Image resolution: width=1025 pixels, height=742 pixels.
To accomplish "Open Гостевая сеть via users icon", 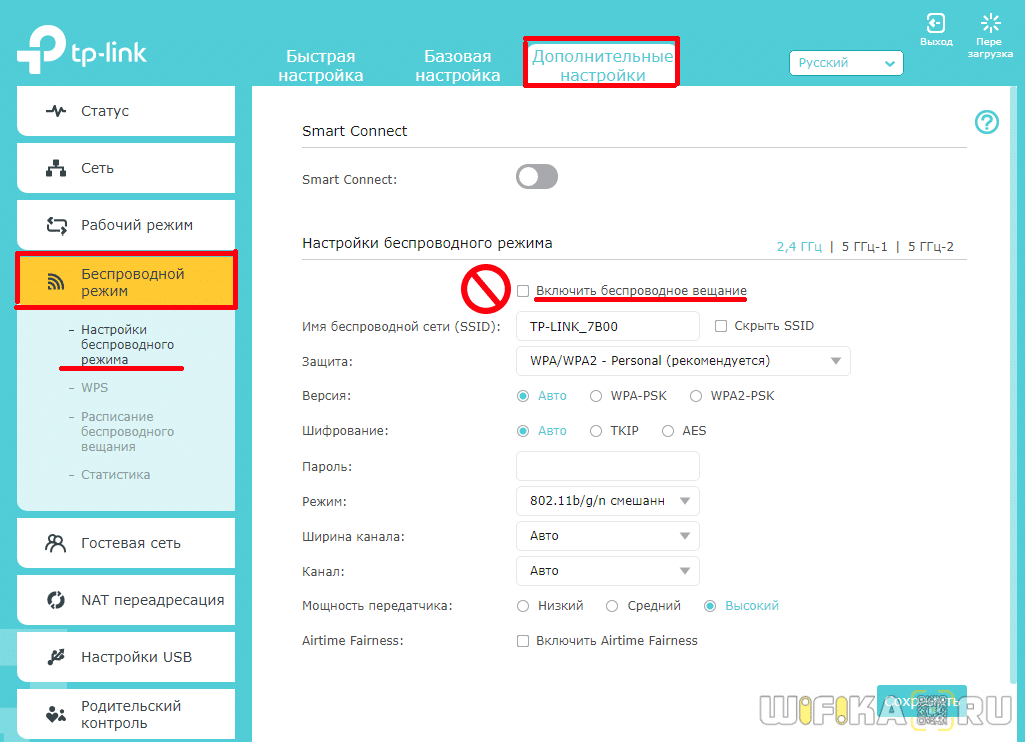I will (57, 543).
